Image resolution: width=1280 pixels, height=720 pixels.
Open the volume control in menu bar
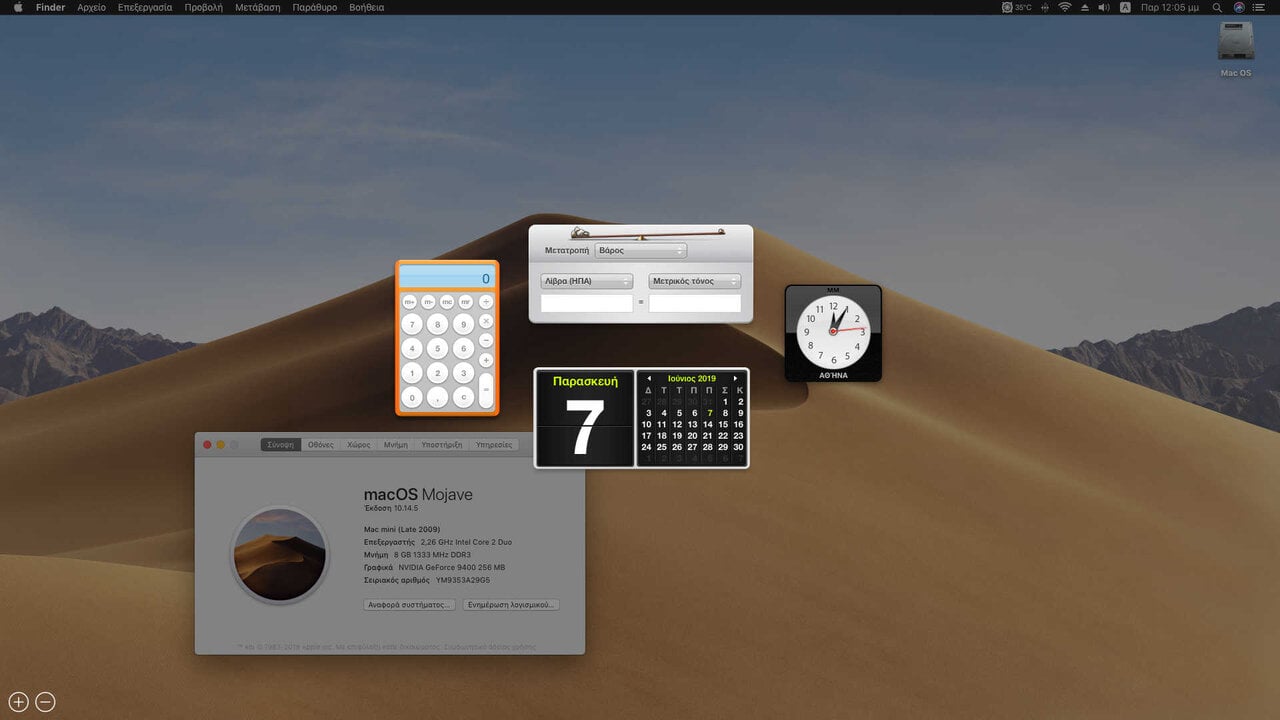1104,7
